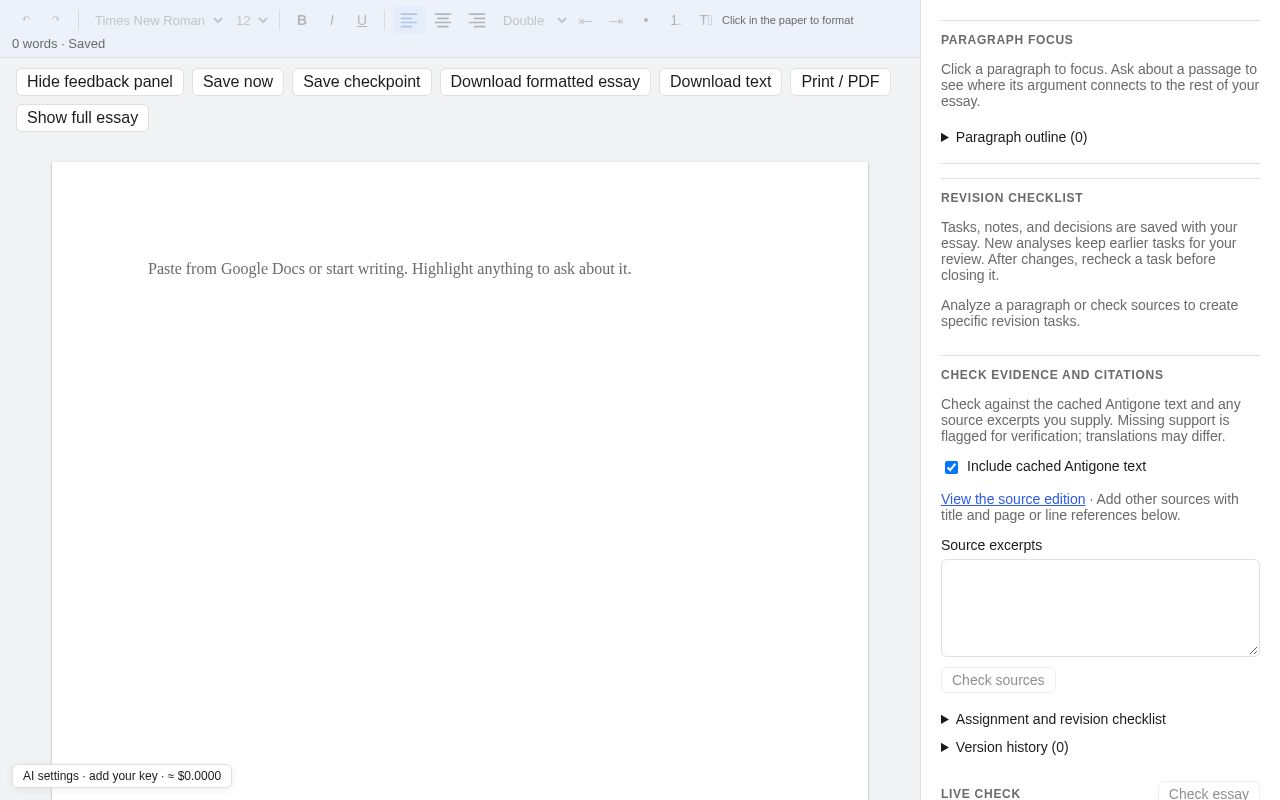Insert a bulleted list

[646, 20]
